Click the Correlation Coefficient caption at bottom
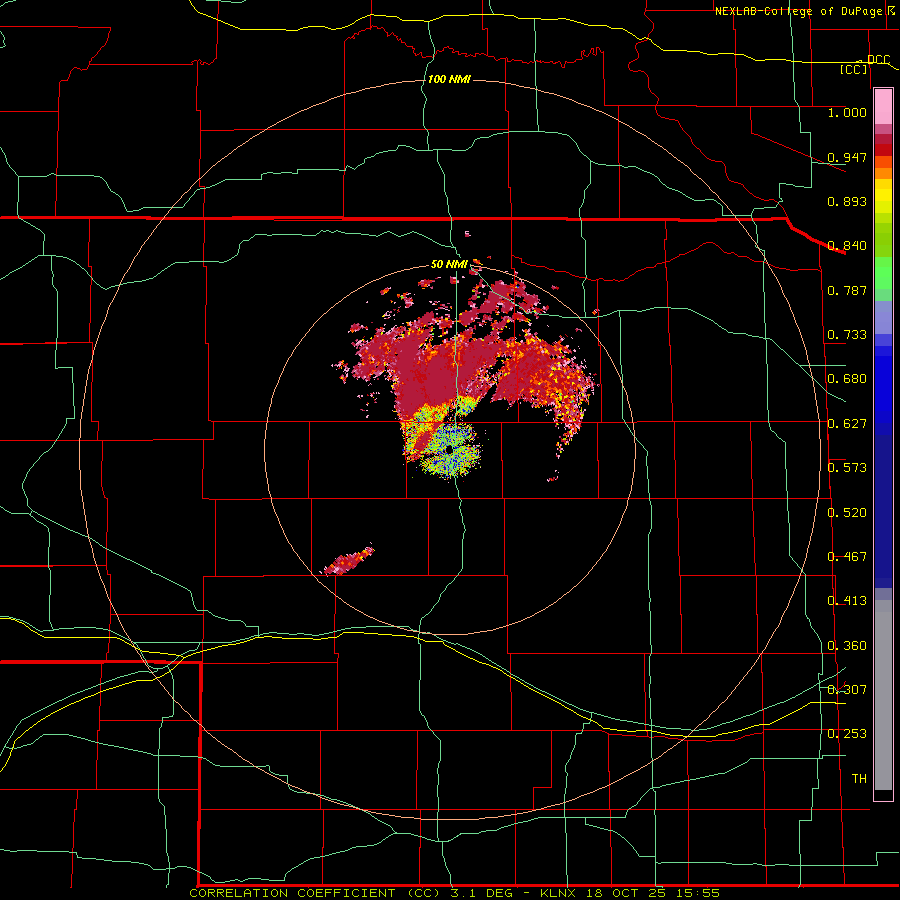Viewport: 900px width, 900px height. [x=454, y=893]
